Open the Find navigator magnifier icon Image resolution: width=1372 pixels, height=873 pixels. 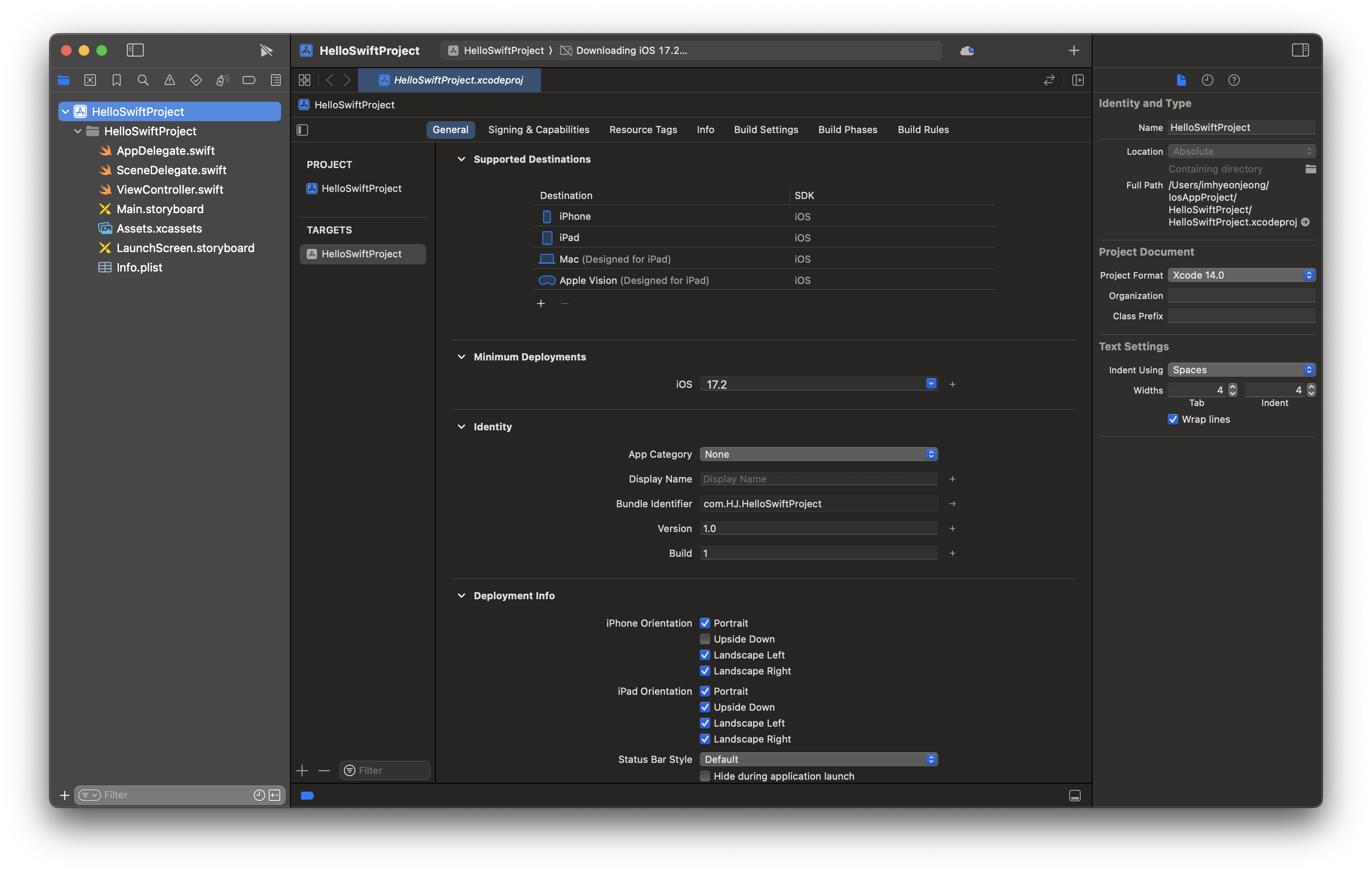pos(143,80)
